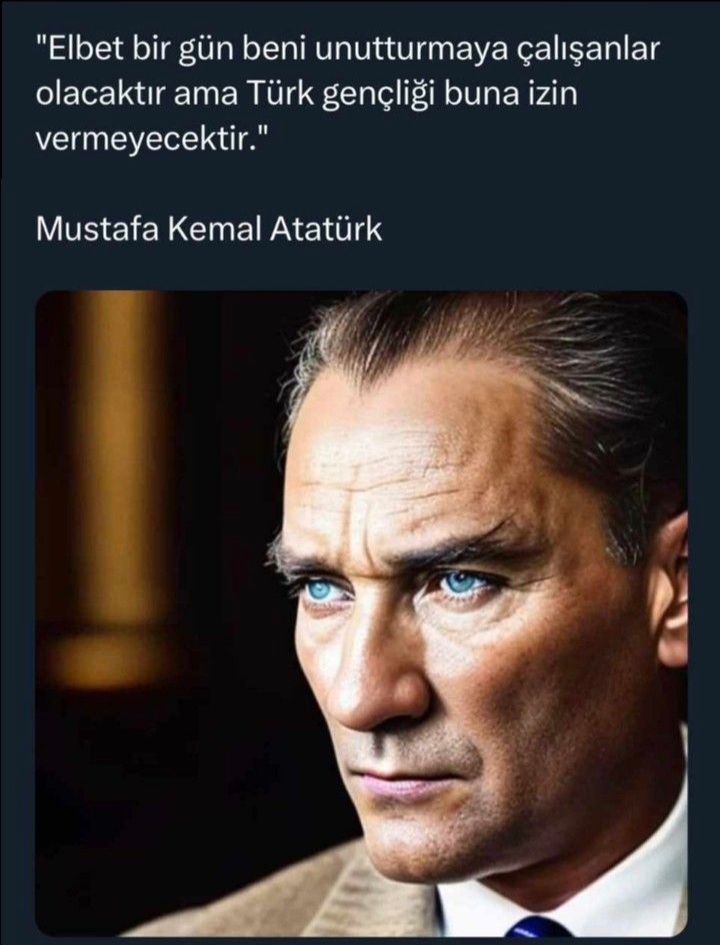This screenshot has height=945, width=720.
Task: Click the blue tie in the photo
Action: [538, 926]
